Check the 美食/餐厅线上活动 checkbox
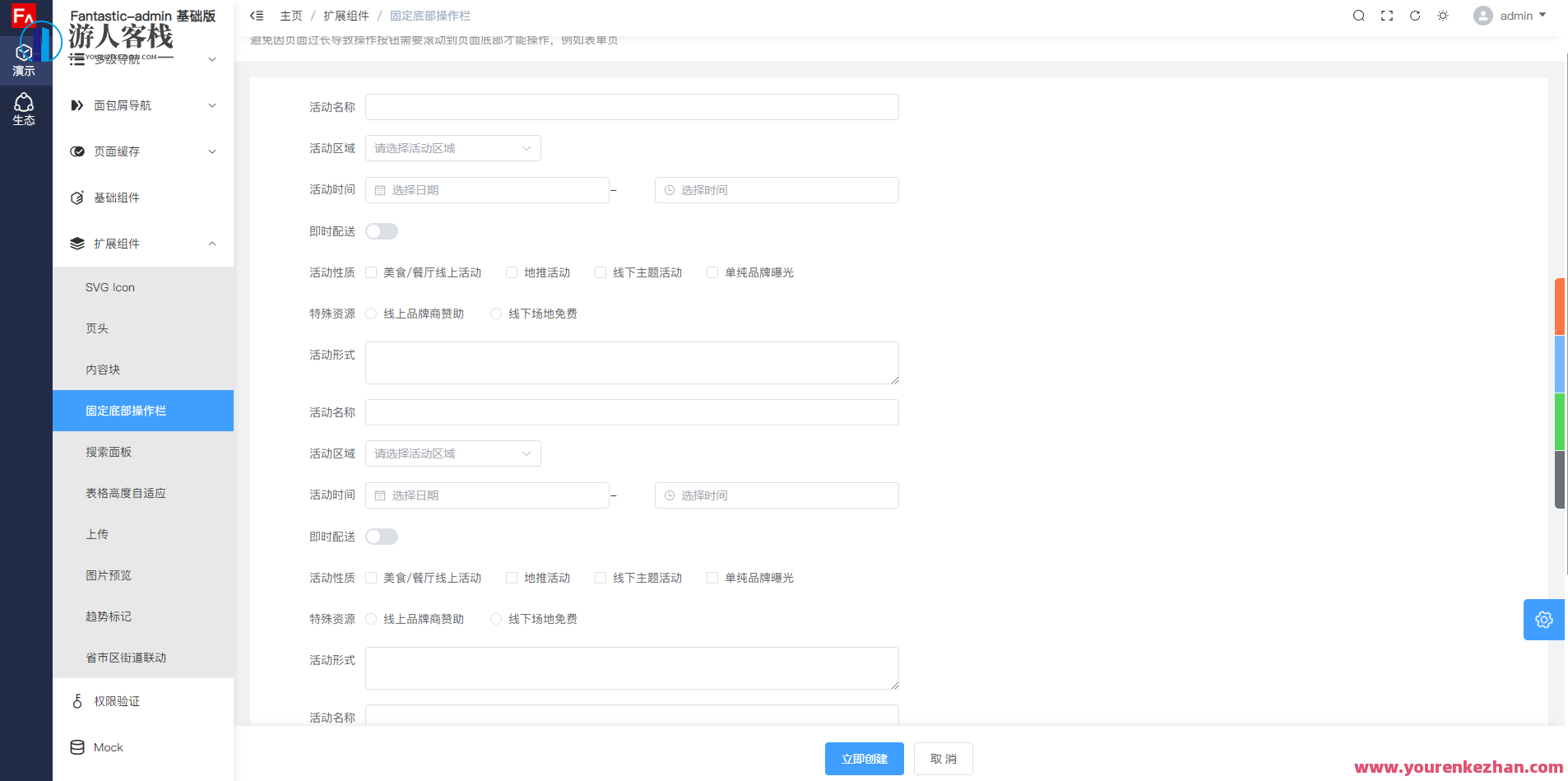This screenshot has height=781, width=1568. (x=370, y=272)
